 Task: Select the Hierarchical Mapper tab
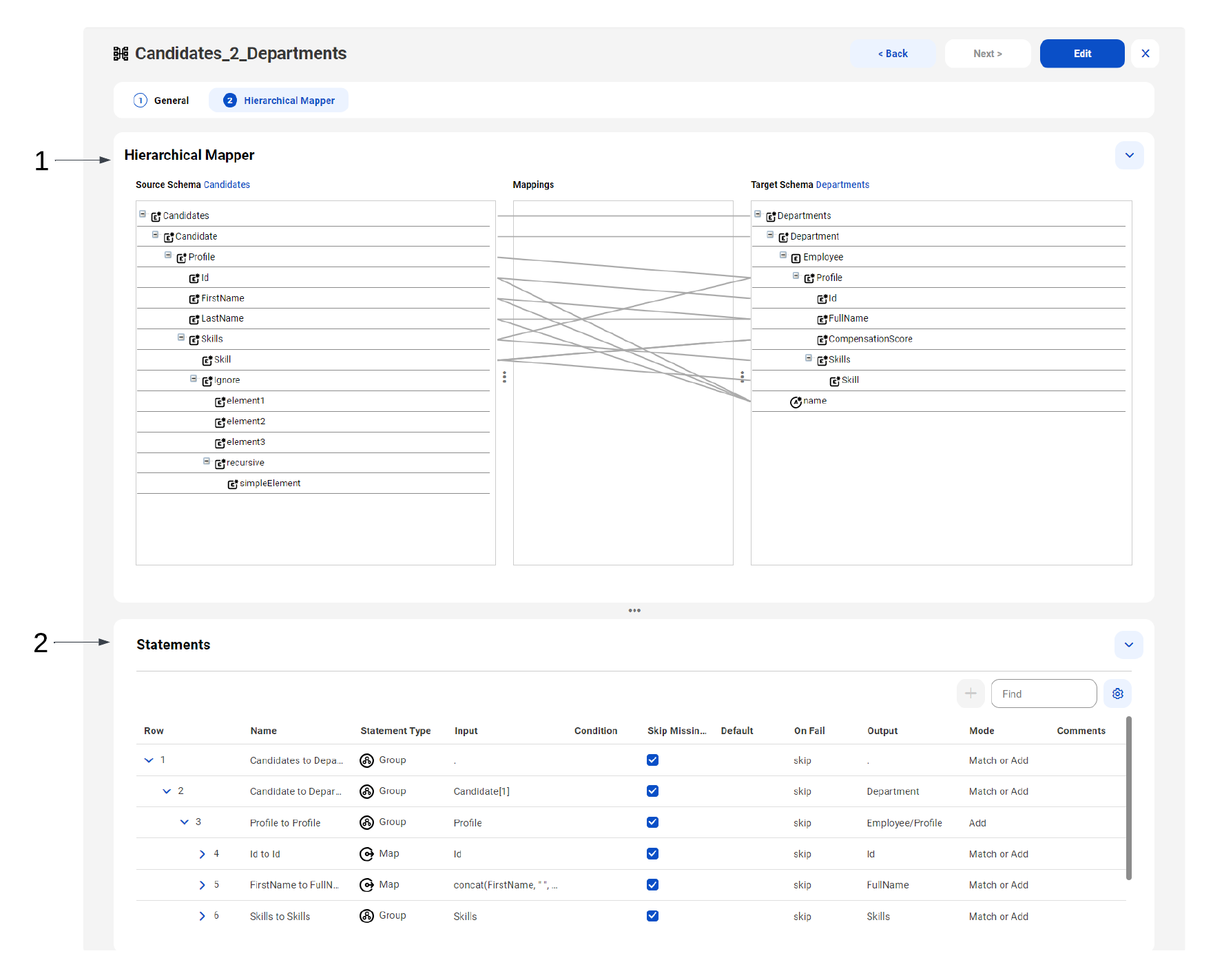(x=279, y=101)
